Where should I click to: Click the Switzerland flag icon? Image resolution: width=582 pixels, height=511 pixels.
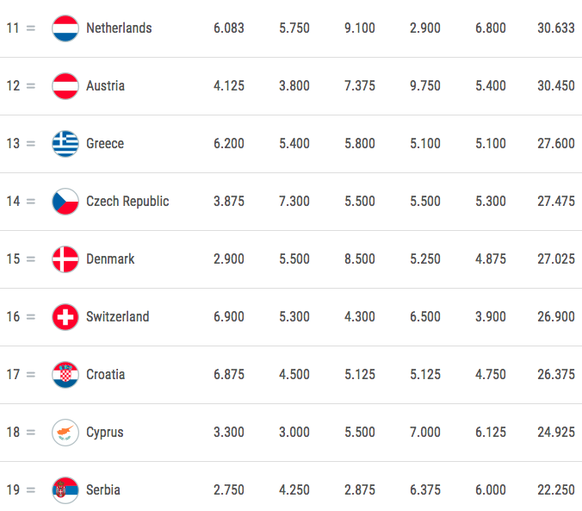pyautogui.click(x=65, y=317)
